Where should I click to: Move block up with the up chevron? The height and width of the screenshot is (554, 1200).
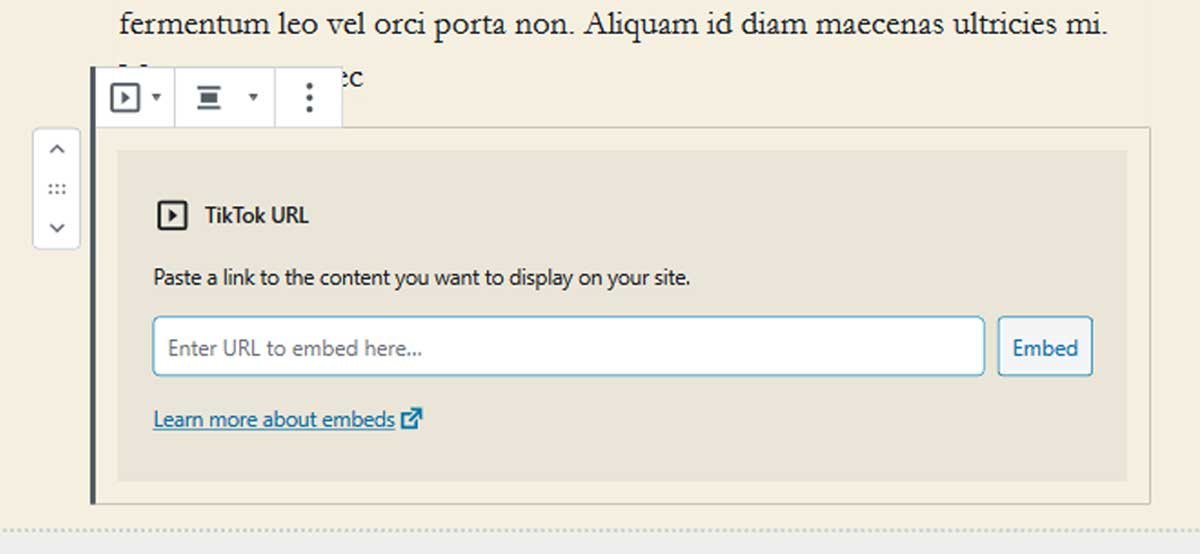[57, 150]
